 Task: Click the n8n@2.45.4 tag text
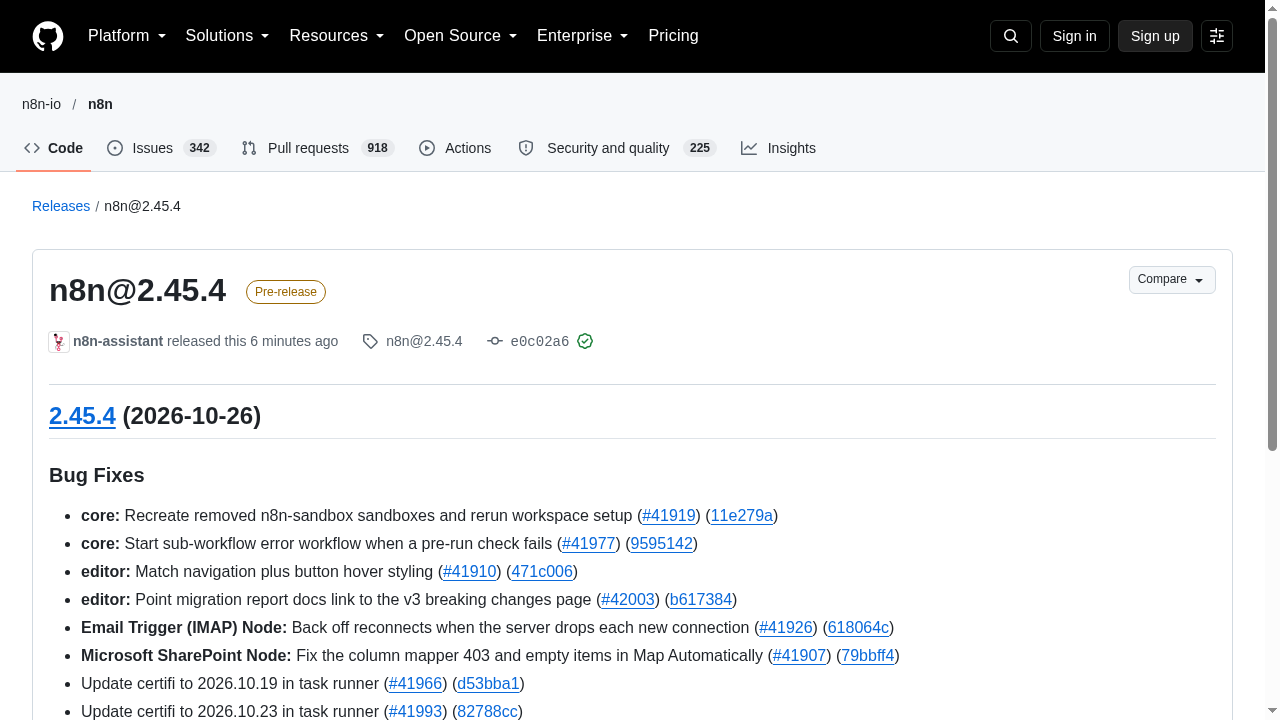(x=424, y=341)
